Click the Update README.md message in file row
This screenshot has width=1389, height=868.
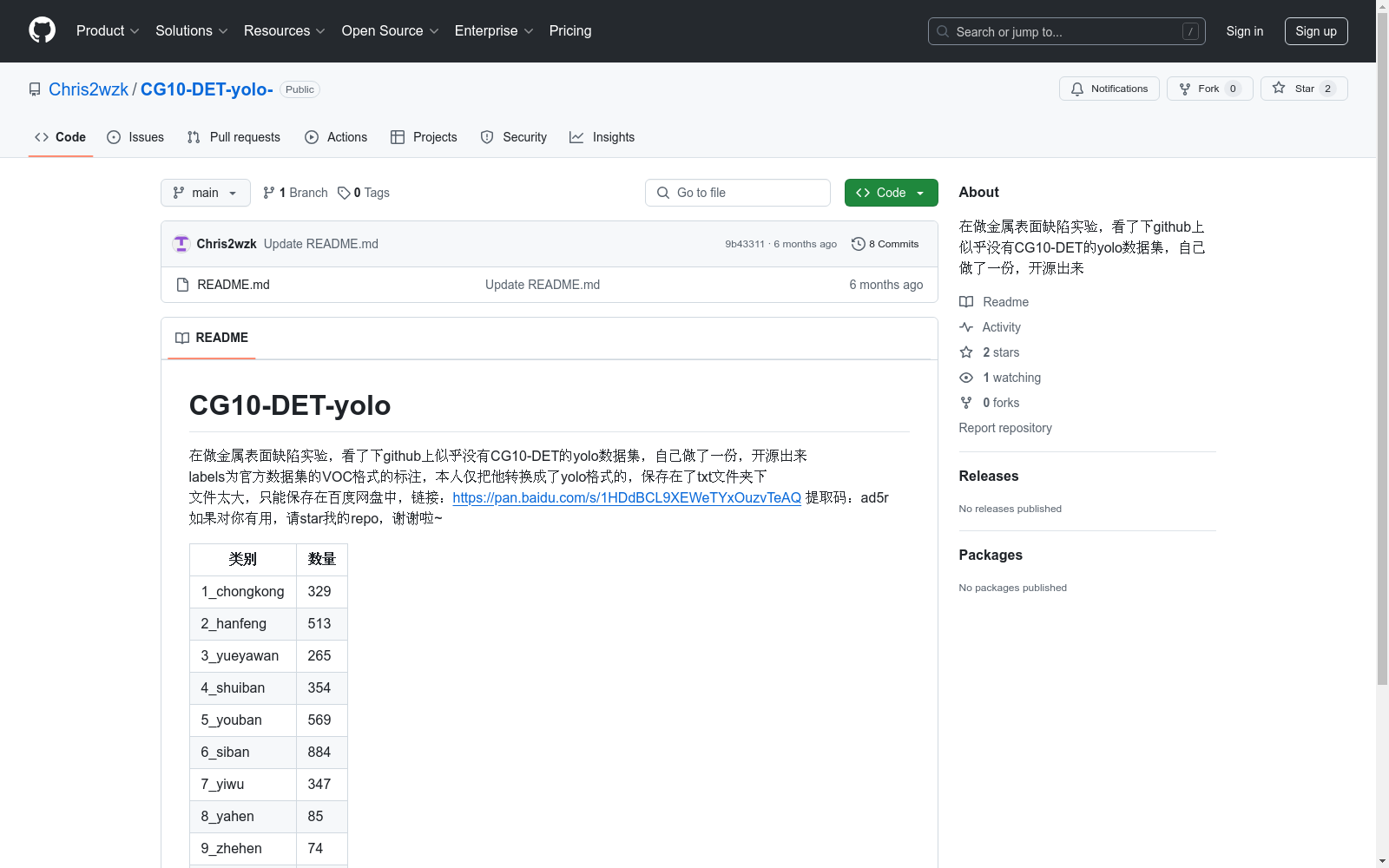(543, 285)
